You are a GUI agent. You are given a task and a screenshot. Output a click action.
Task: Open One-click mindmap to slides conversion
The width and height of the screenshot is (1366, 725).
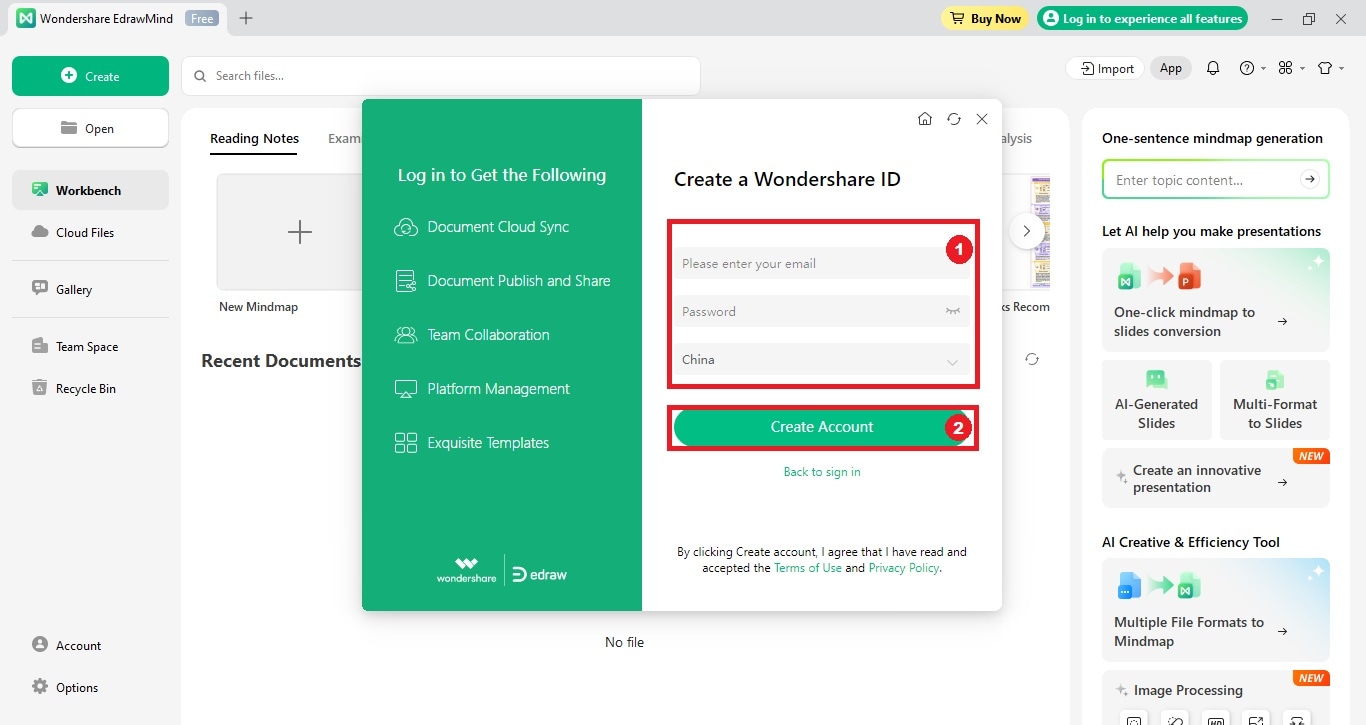1216,300
